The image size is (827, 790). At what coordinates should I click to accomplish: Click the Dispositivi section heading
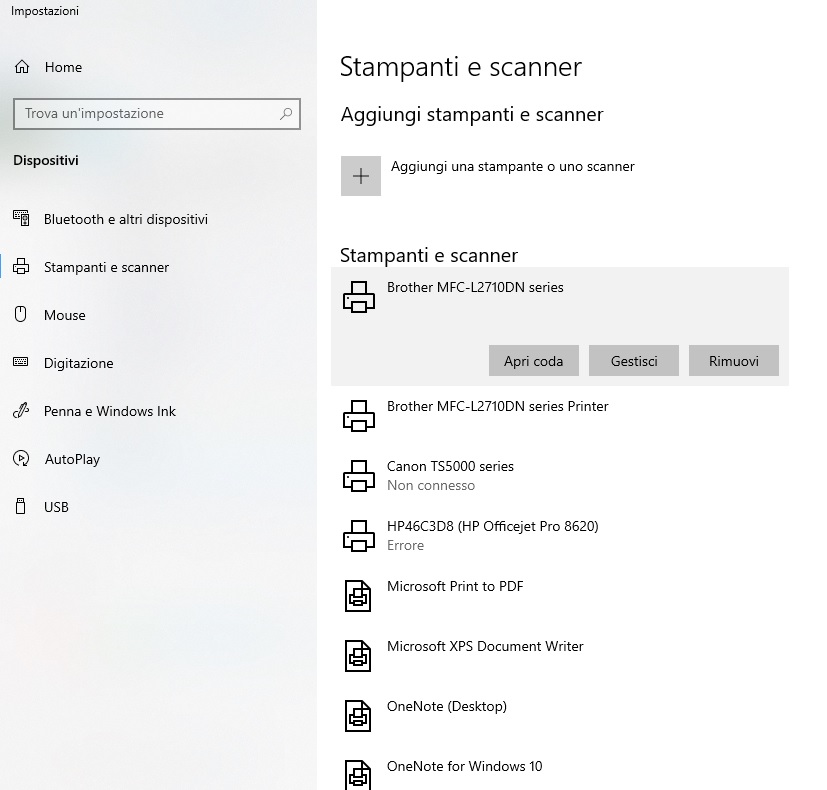(46, 160)
